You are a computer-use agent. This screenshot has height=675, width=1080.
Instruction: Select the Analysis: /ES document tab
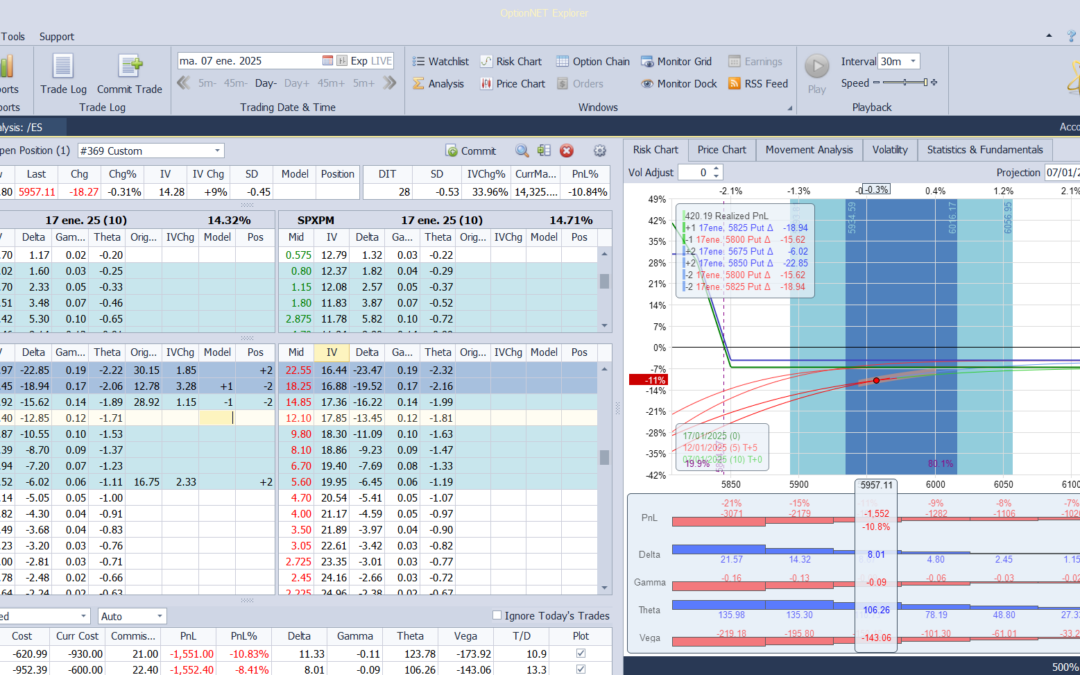point(31,127)
